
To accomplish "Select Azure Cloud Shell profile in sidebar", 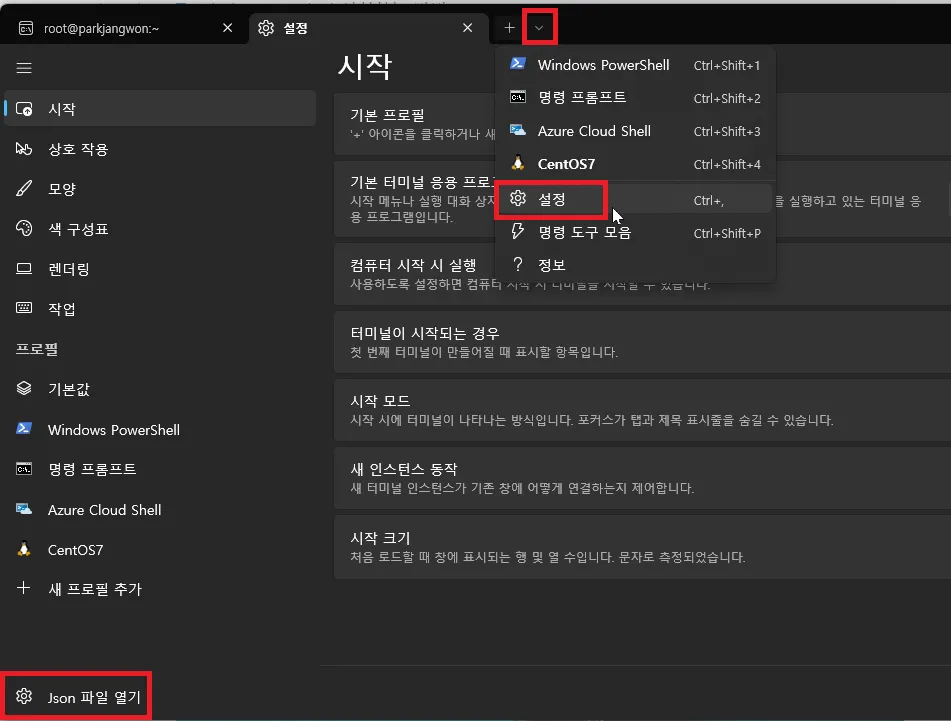I will click(x=160, y=509).
